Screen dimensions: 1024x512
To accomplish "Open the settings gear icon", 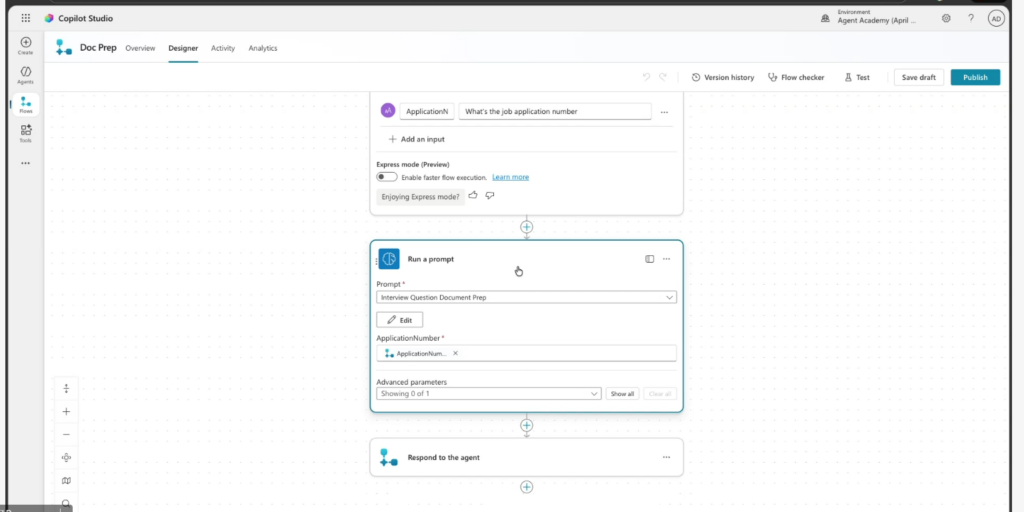I will (946, 18).
